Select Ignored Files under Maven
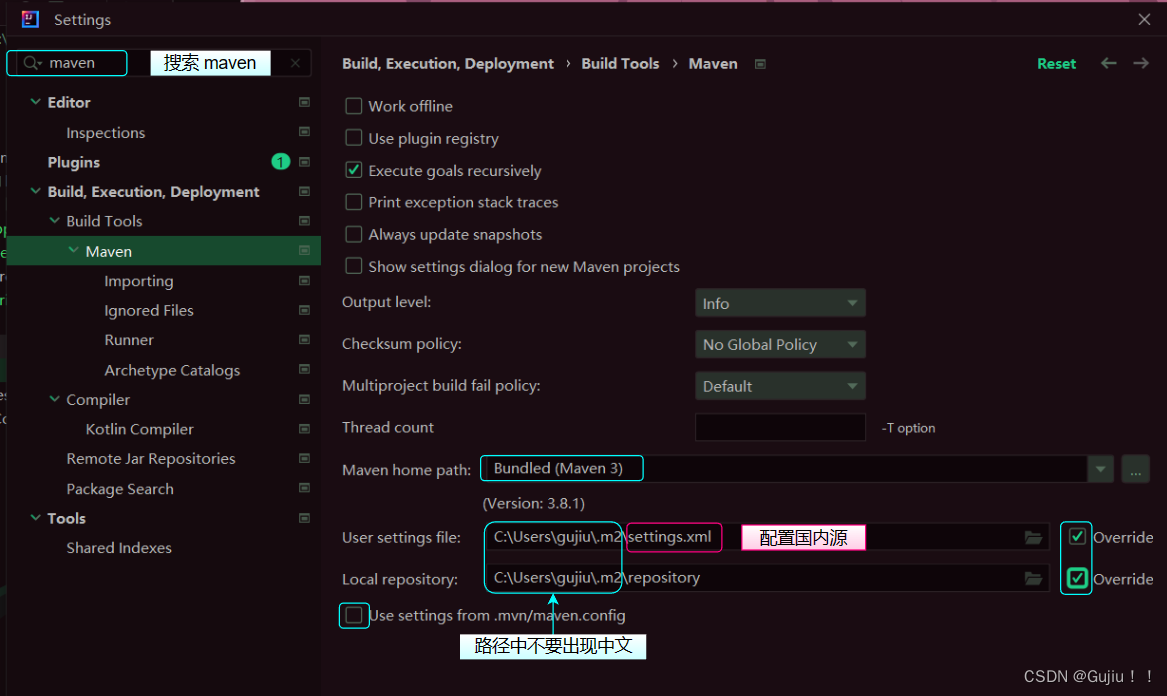1167x696 pixels. (x=149, y=310)
